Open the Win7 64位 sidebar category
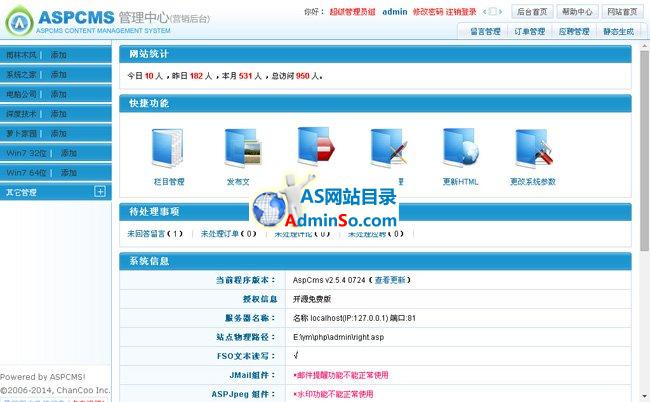This screenshot has width=650, height=402. pos(27,172)
